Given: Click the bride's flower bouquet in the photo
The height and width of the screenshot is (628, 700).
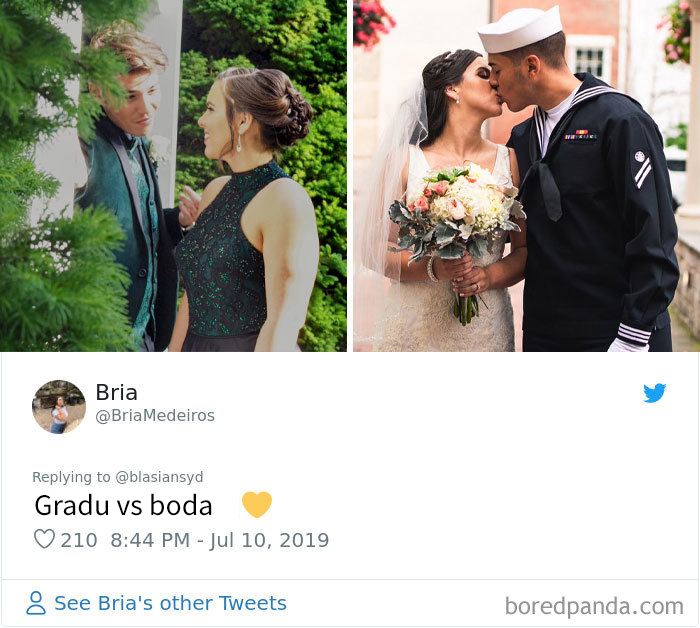Looking at the screenshot, I should pyautogui.click(x=455, y=212).
